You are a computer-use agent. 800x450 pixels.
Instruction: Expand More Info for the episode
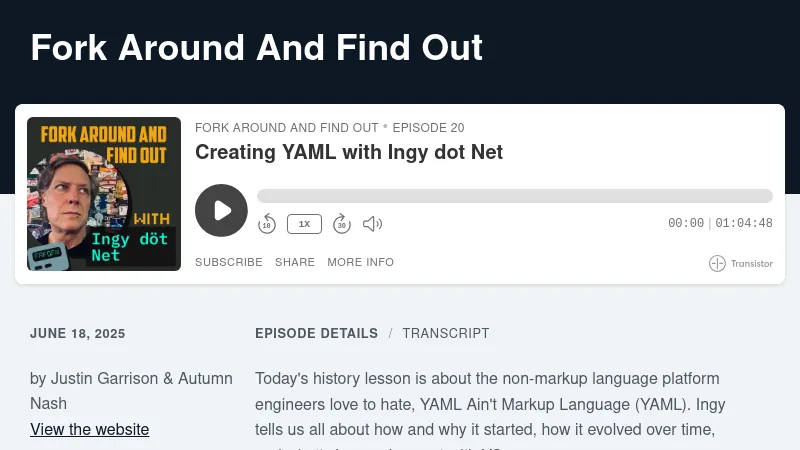coord(360,262)
